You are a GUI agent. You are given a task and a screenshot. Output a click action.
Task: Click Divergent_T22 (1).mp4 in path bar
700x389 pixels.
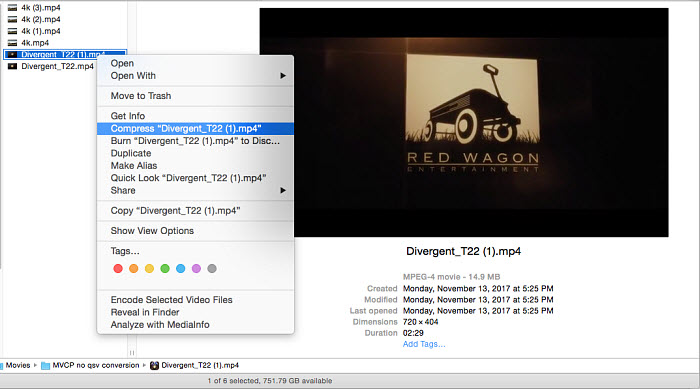pyautogui.click(x=200, y=365)
